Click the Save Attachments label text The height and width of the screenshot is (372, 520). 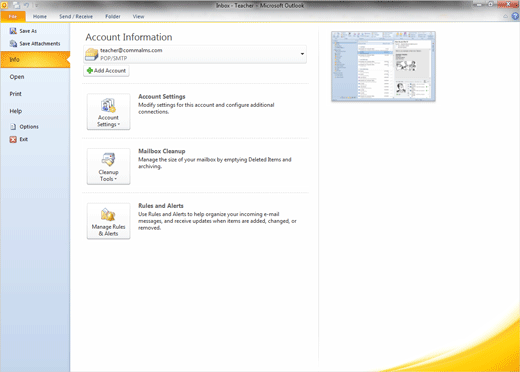tap(40, 44)
